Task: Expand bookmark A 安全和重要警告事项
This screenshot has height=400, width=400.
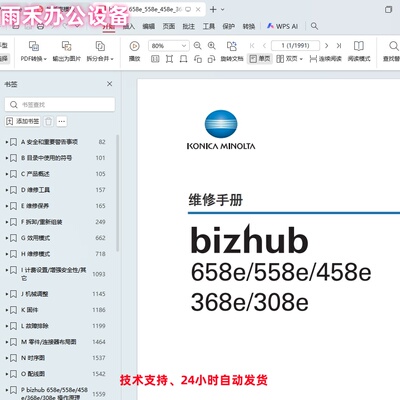Action: pyautogui.click(x=7, y=142)
